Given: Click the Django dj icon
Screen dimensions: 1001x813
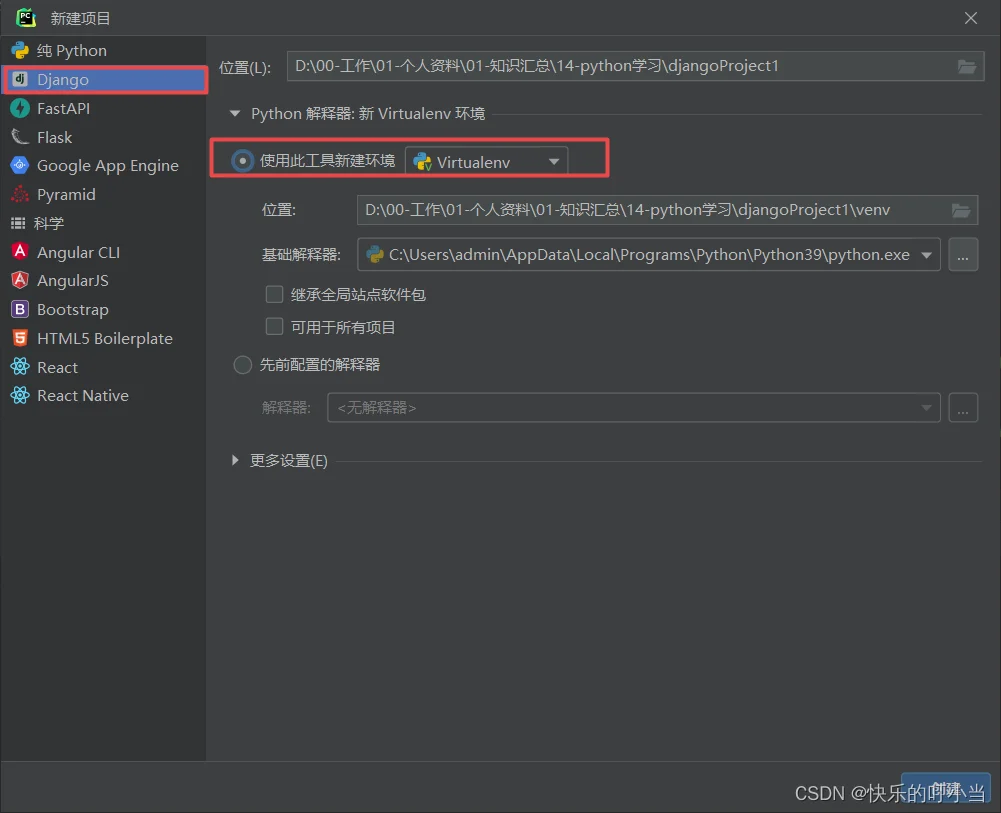Looking at the screenshot, I should [20, 79].
